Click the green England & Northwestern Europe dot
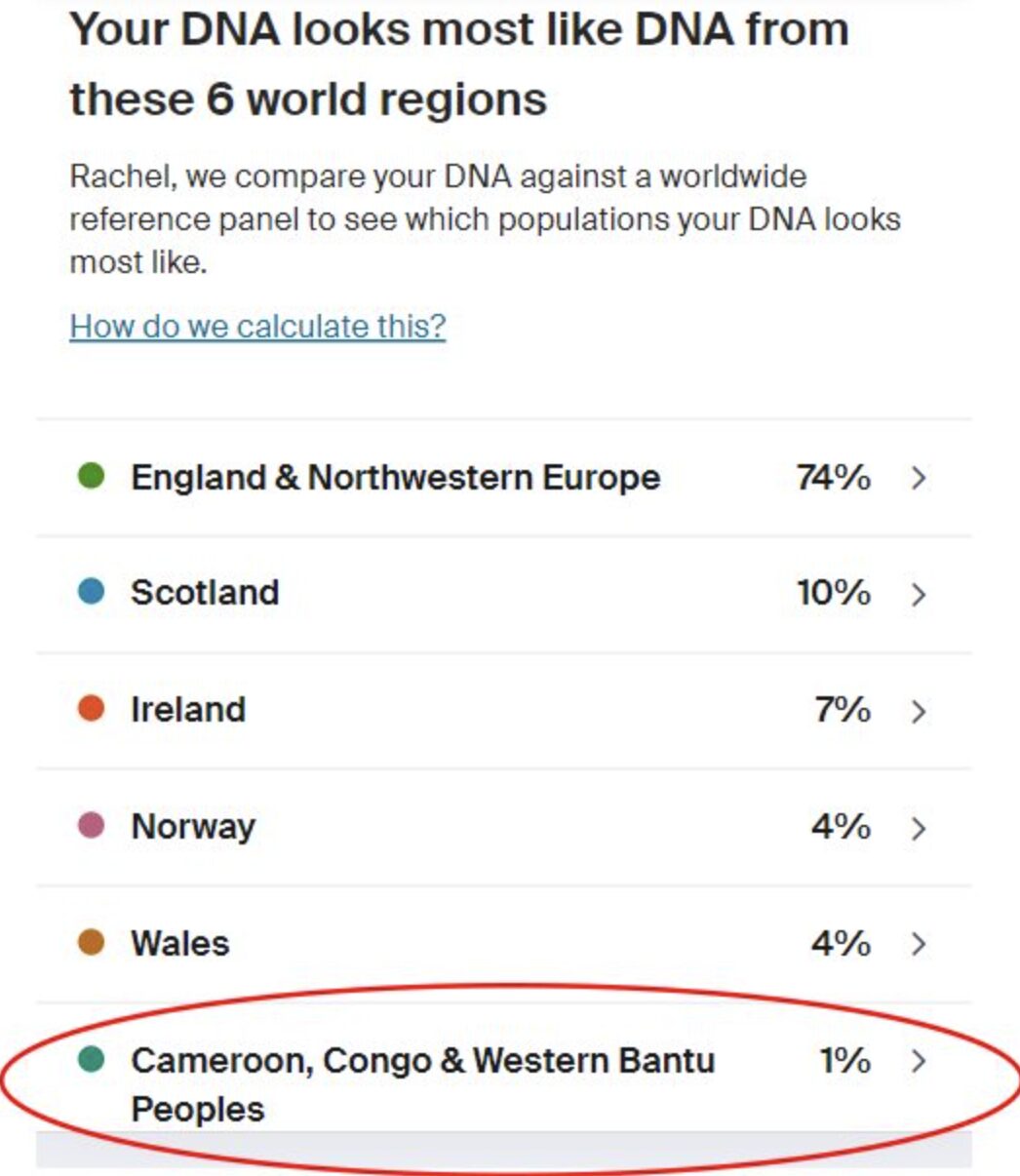The image size is (1020, 1176). pos(91,477)
